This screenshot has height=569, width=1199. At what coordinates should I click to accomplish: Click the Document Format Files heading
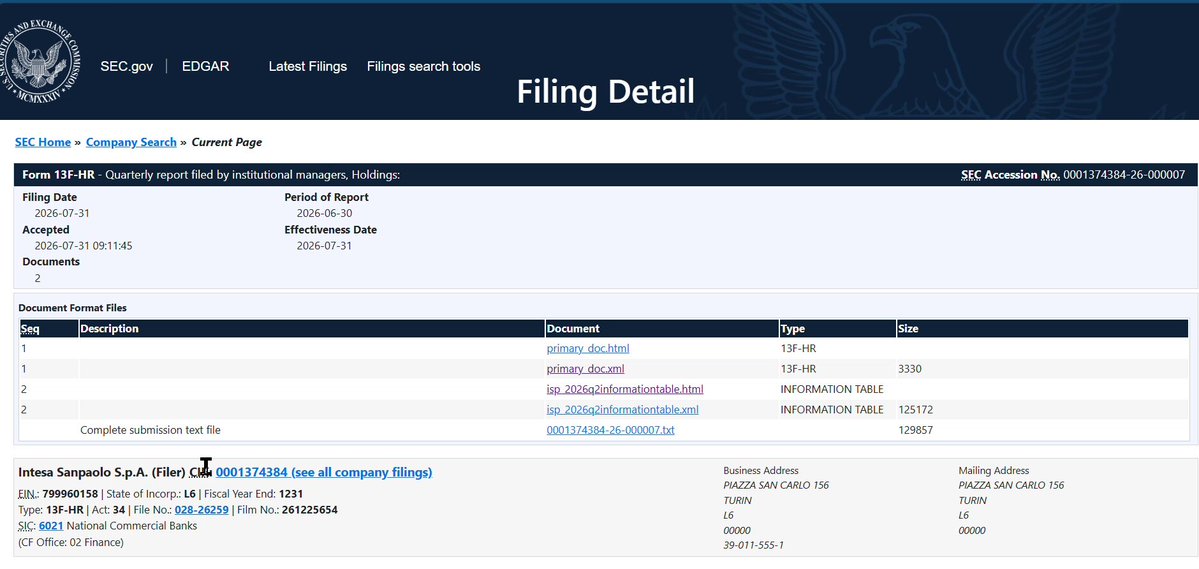click(x=73, y=308)
